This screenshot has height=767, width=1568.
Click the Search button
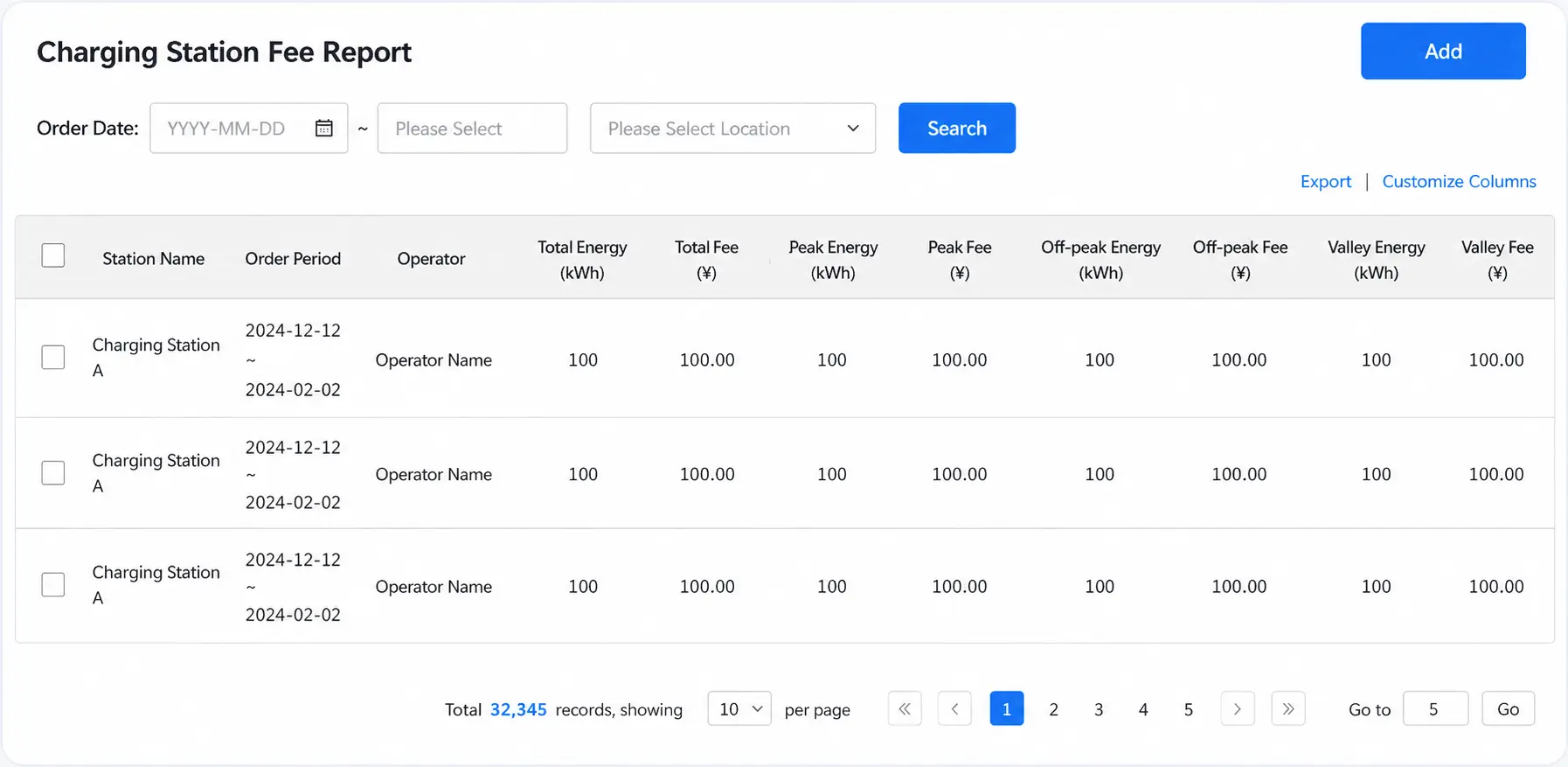point(957,129)
